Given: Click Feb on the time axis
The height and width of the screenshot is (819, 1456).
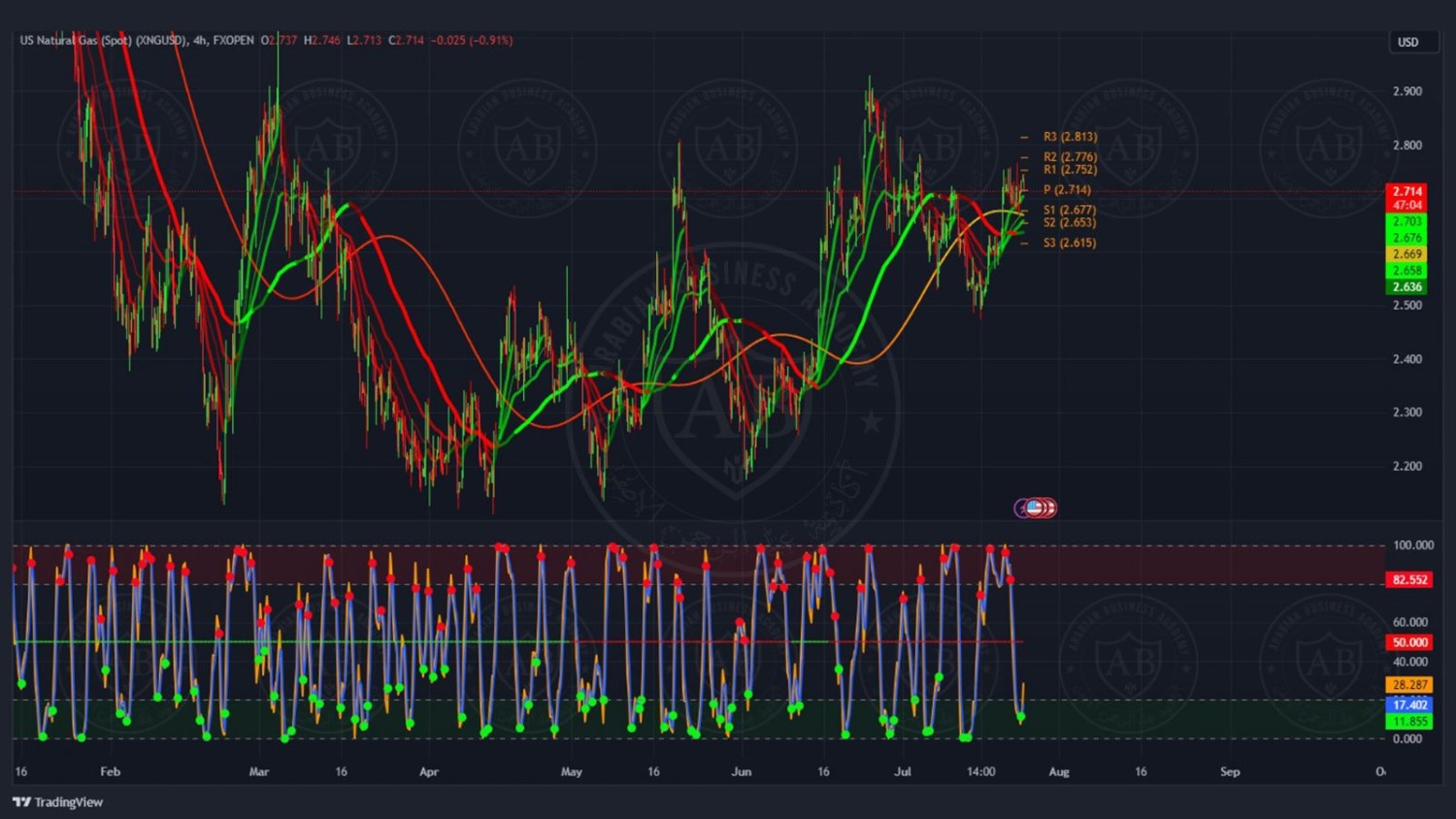Looking at the screenshot, I should (x=110, y=772).
